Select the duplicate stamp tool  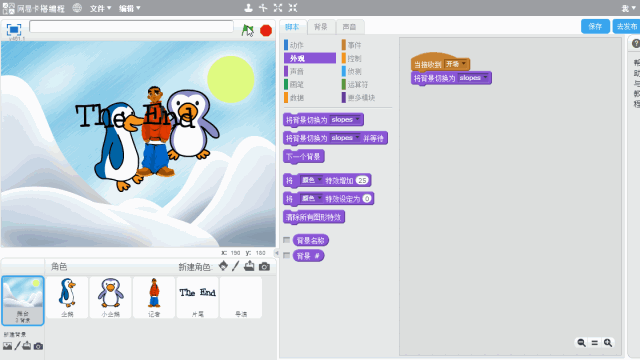point(248,7)
